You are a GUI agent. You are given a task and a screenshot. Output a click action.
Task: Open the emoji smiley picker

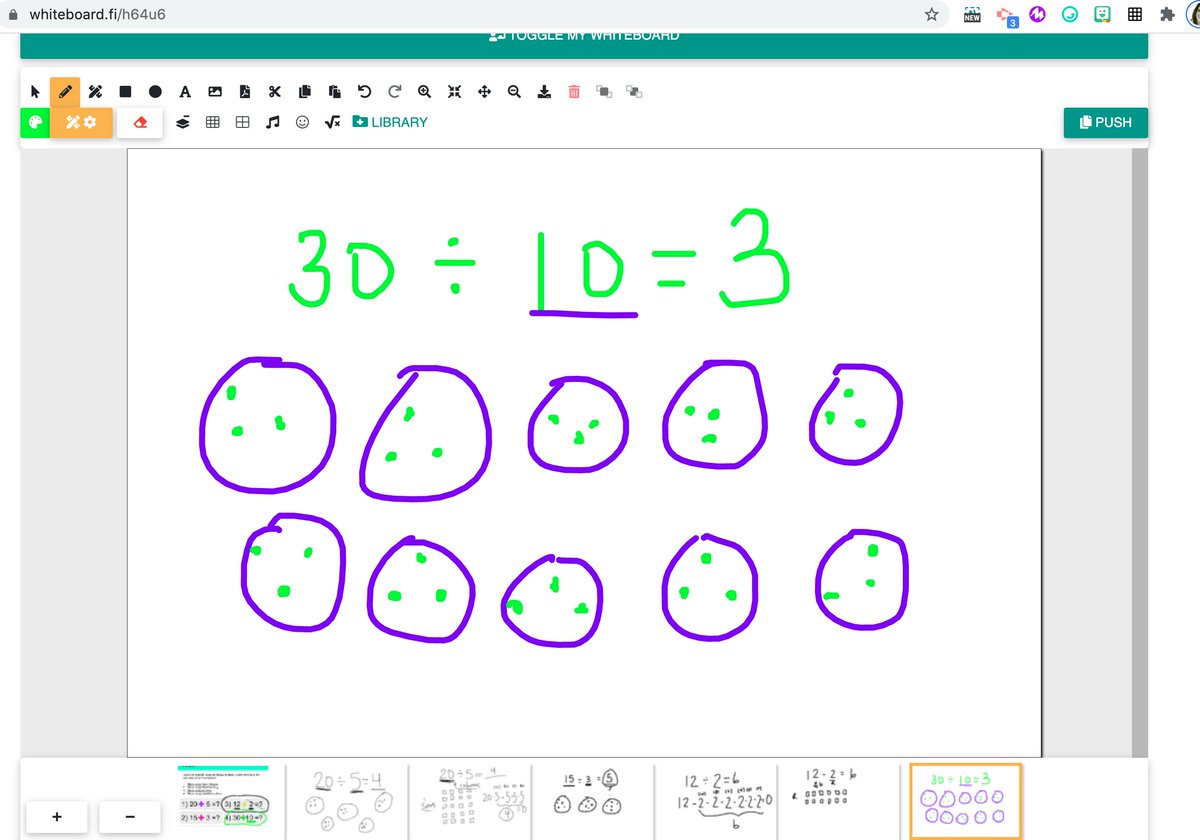point(302,122)
